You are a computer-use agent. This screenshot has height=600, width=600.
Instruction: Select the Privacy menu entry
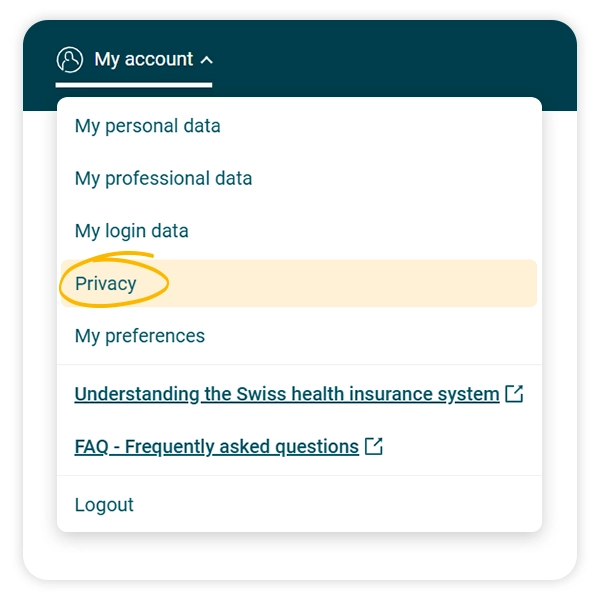[105, 284]
